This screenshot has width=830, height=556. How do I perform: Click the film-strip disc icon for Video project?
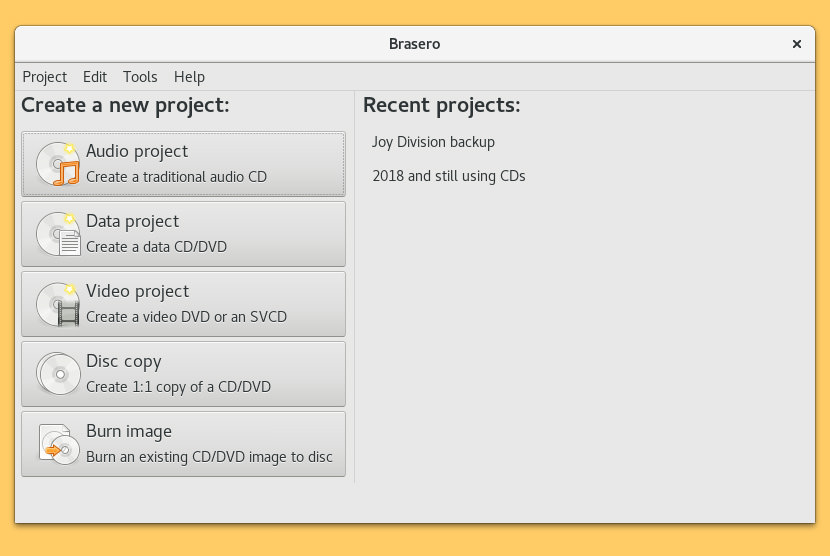click(x=58, y=304)
